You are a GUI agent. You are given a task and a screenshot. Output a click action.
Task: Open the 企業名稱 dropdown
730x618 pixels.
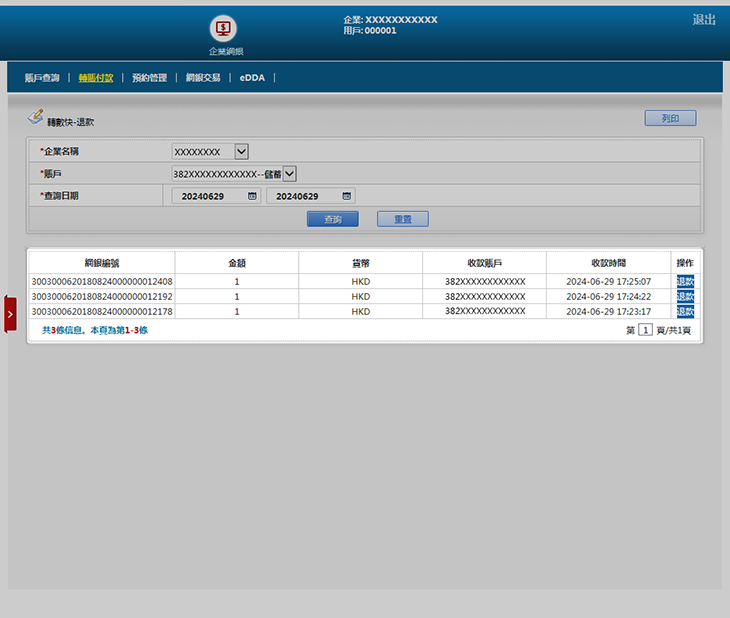(241, 152)
